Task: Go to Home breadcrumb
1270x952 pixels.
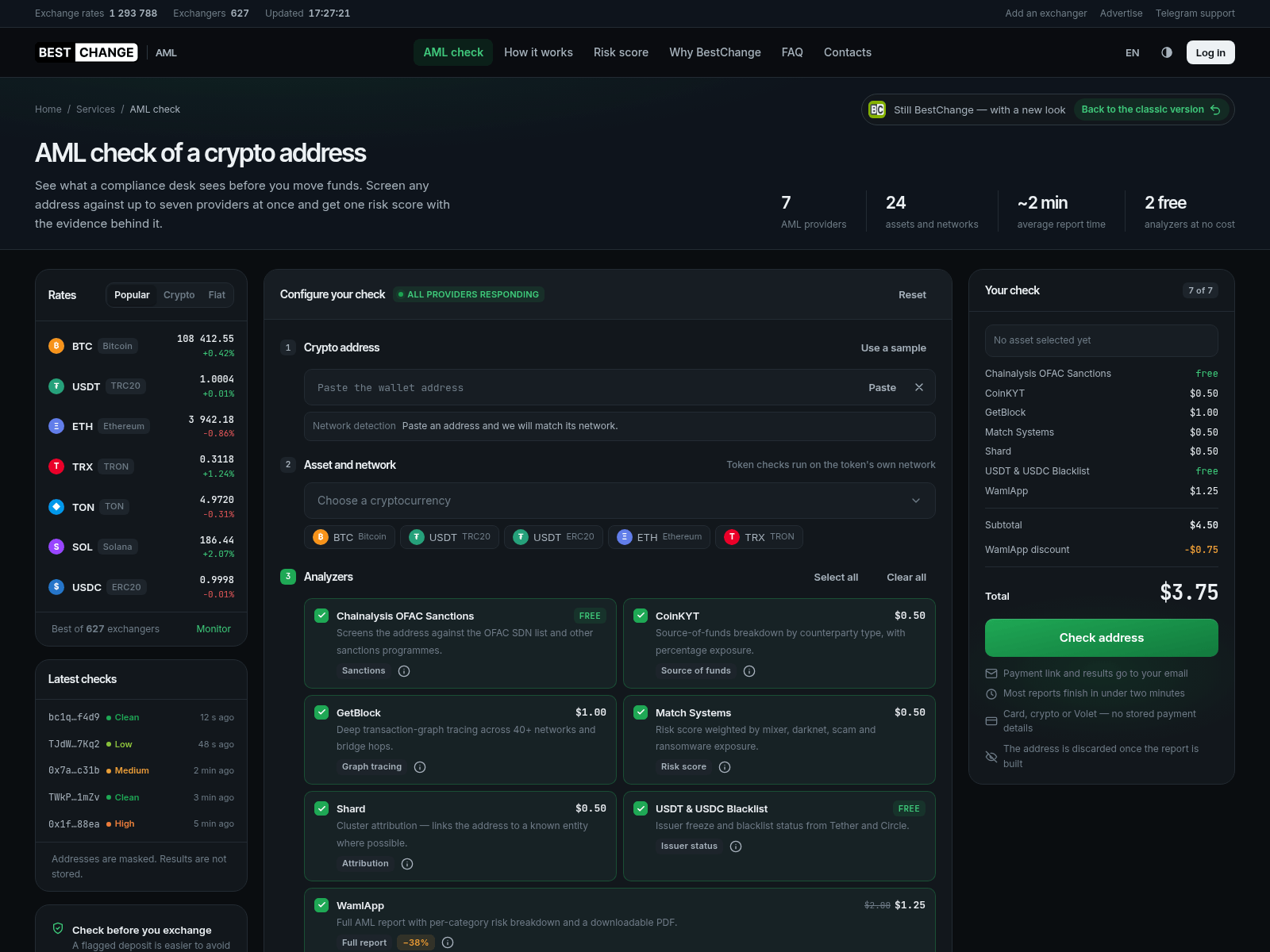Action: coord(48,109)
